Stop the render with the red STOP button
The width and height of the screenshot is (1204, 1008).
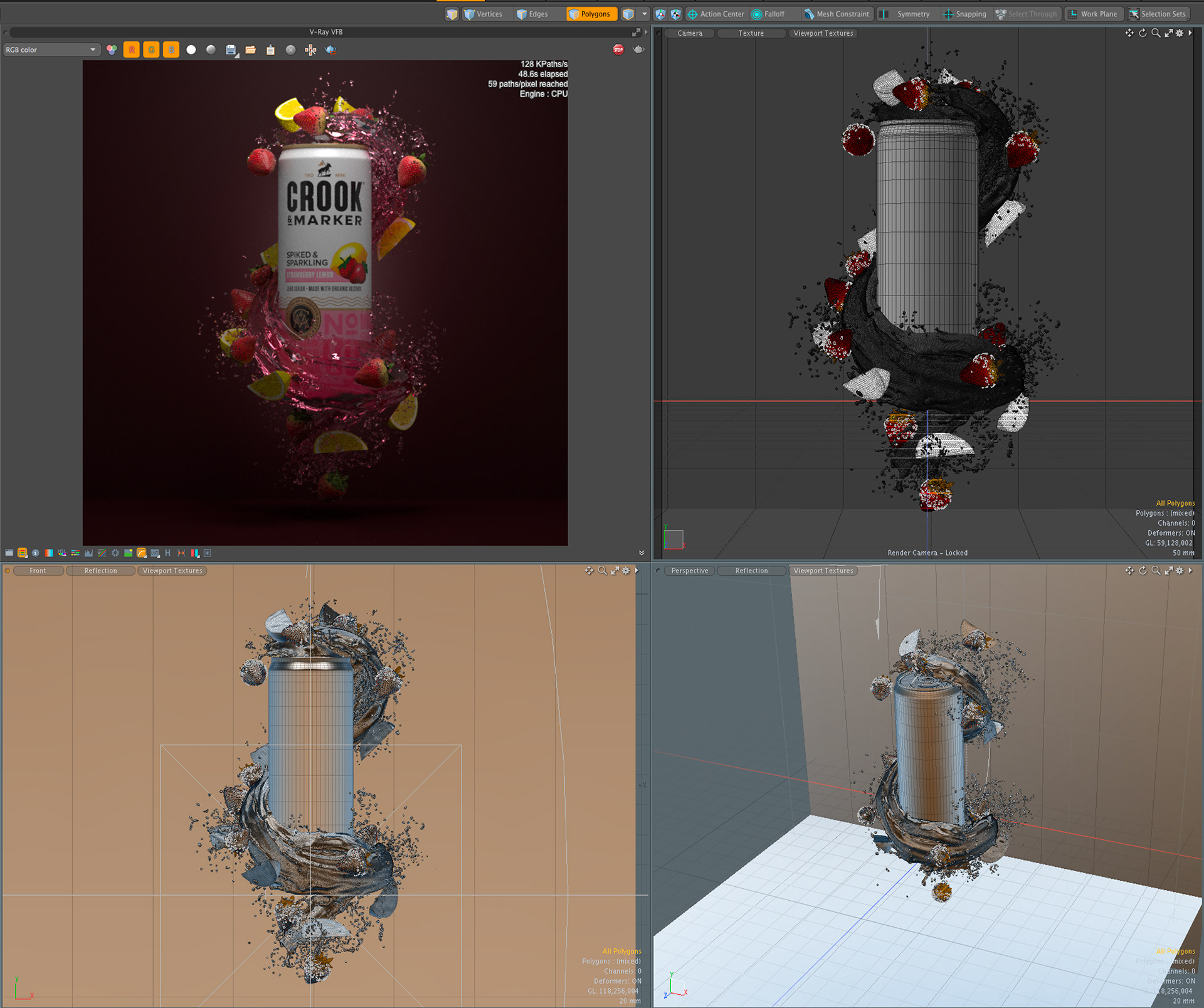click(x=618, y=50)
